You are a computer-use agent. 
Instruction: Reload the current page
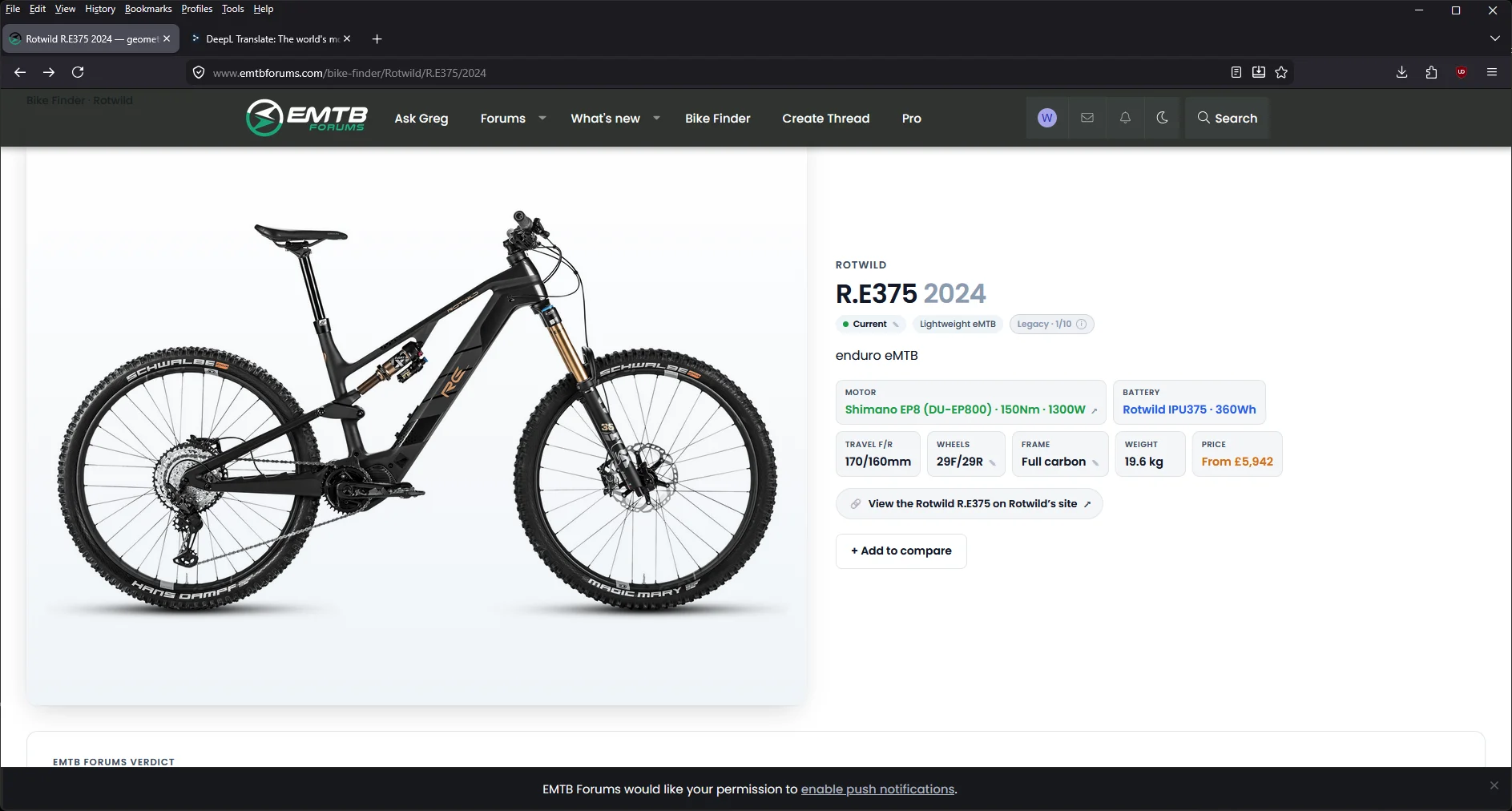(x=78, y=72)
